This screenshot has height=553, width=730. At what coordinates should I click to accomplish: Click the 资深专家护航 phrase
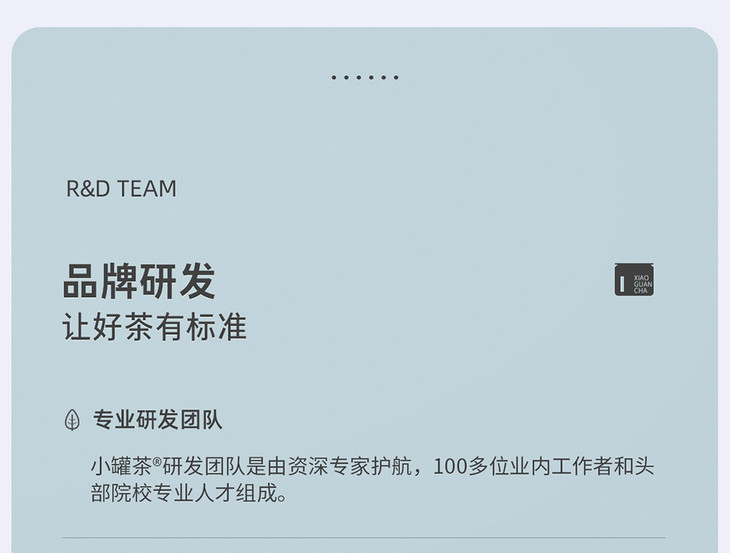(350, 466)
